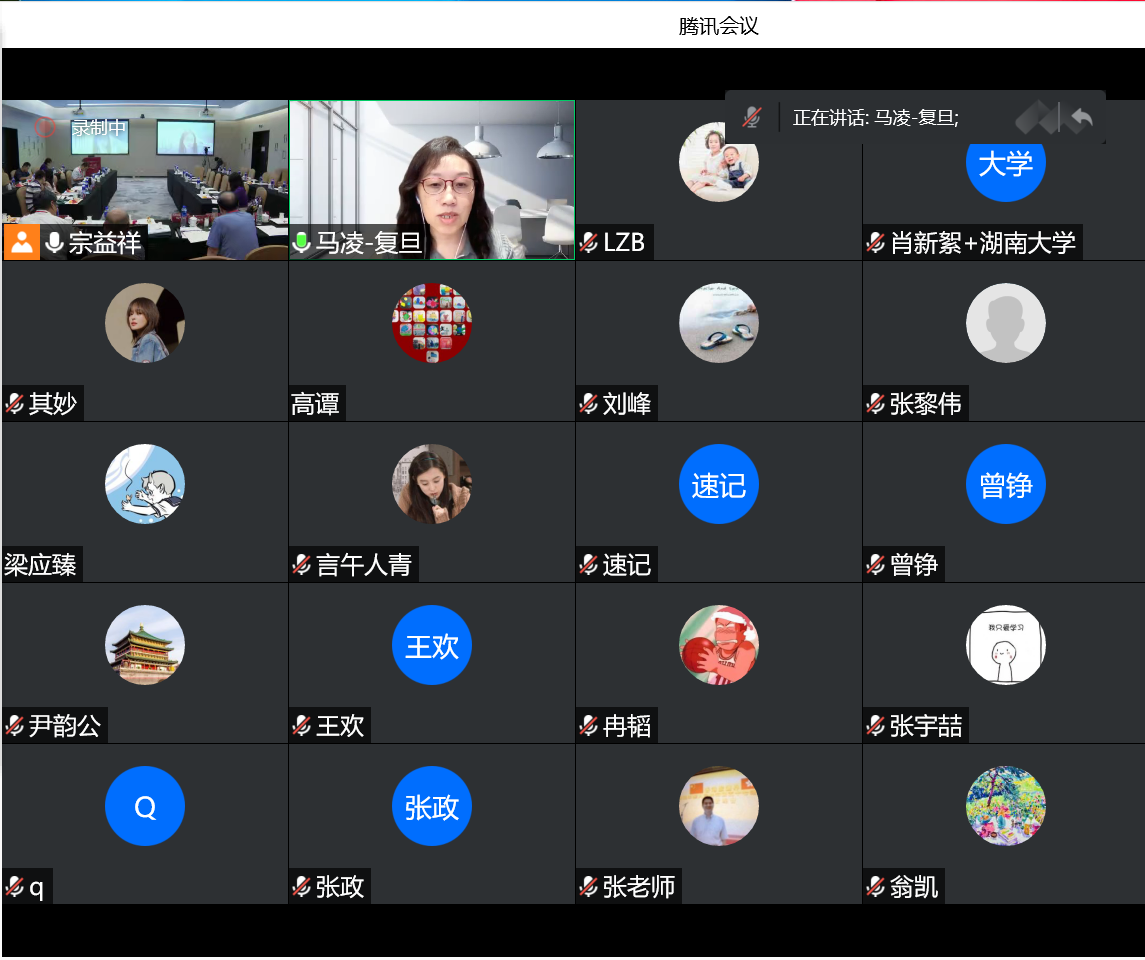The height and width of the screenshot is (960, 1145).
Task: Select the blue 王欢 avatar circle
Action: point(431,645)
